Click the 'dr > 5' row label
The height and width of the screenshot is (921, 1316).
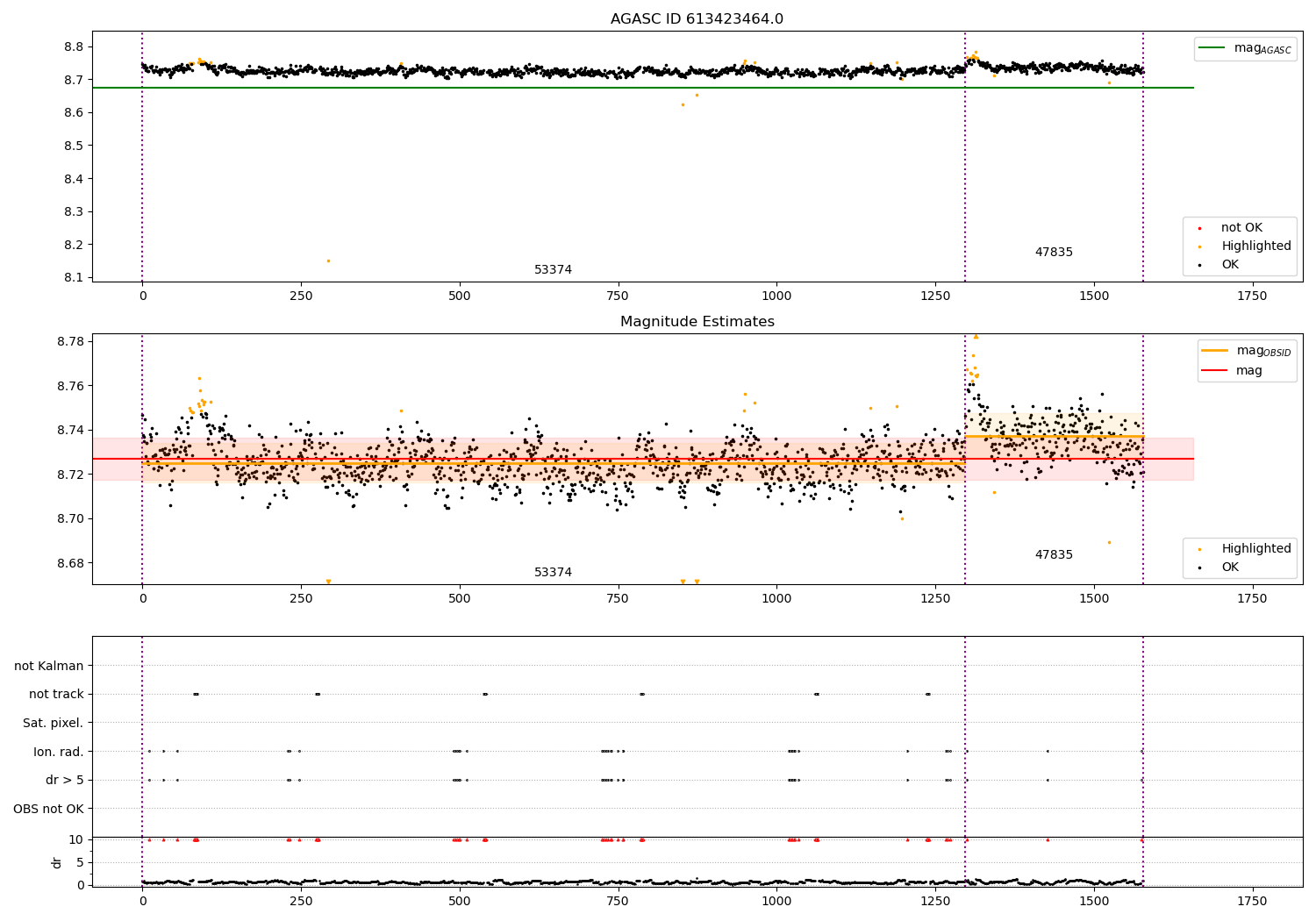[65, 780]
